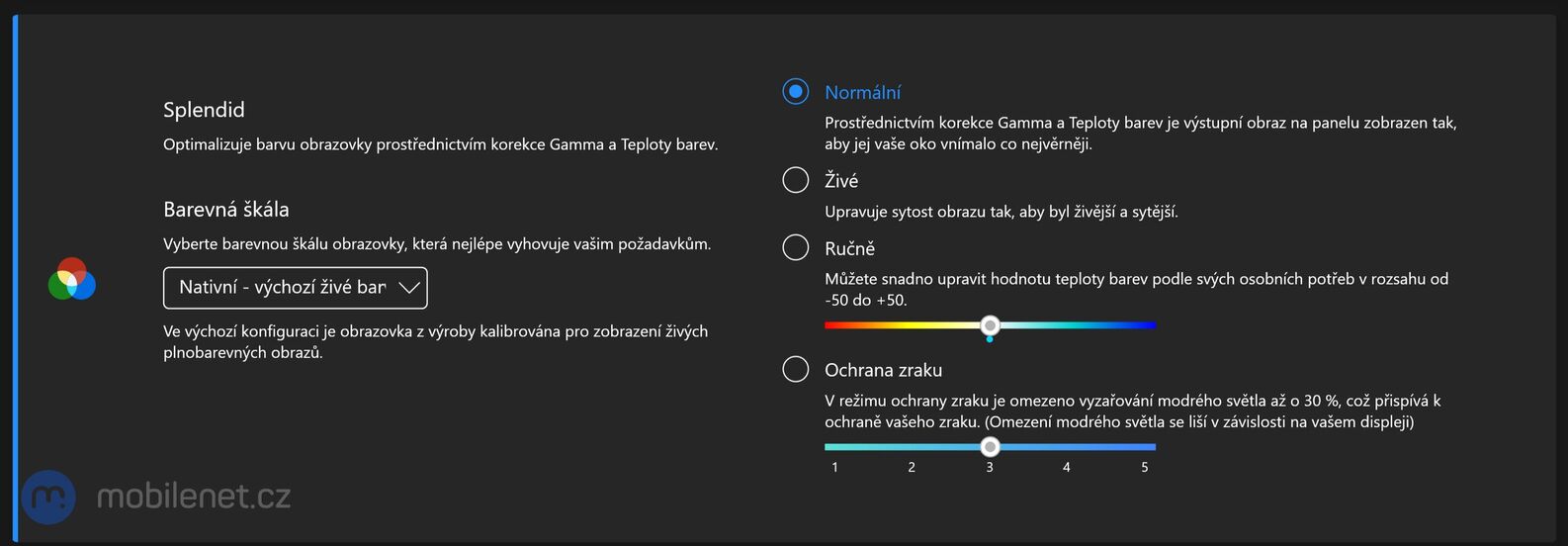Click the mobilenet.cz logo icon
This screenshot has width=1568, height=546.
coord(49,497)
